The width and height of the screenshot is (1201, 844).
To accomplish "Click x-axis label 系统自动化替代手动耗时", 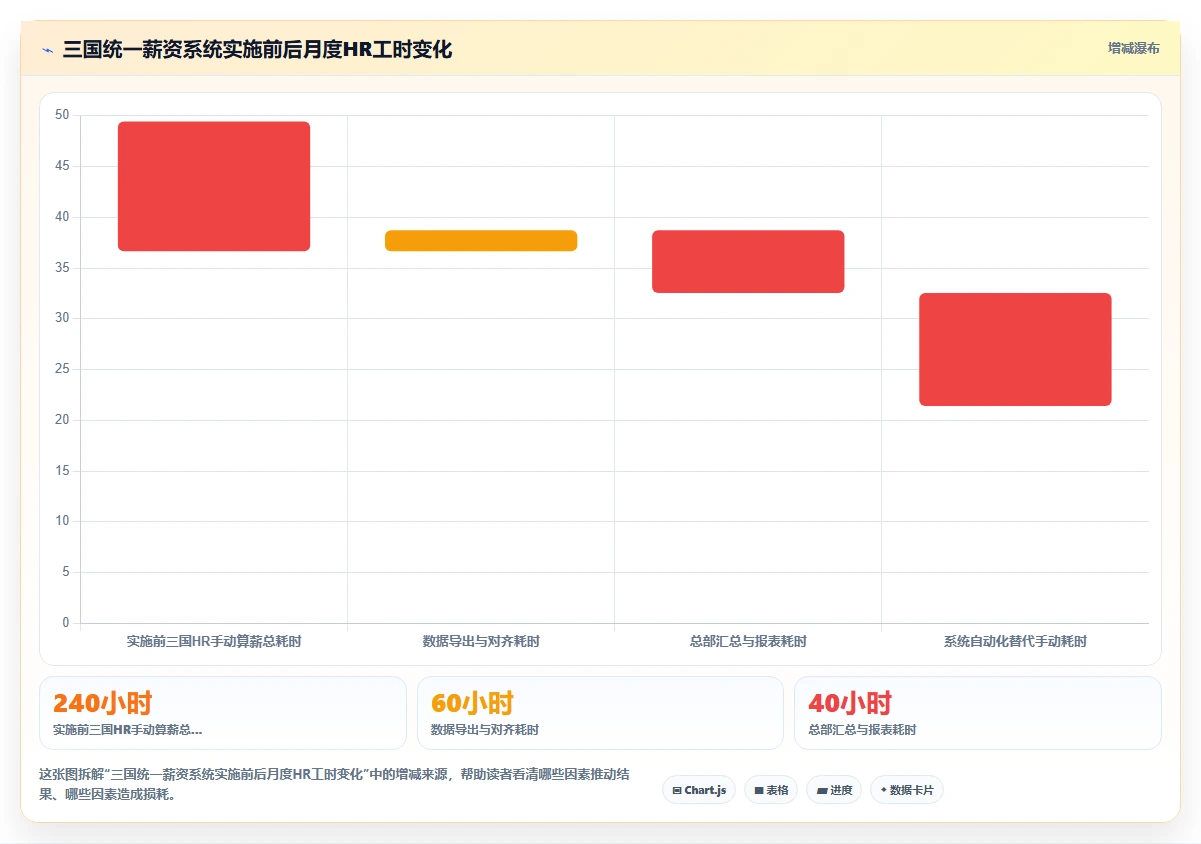I will click(1015, 641).
